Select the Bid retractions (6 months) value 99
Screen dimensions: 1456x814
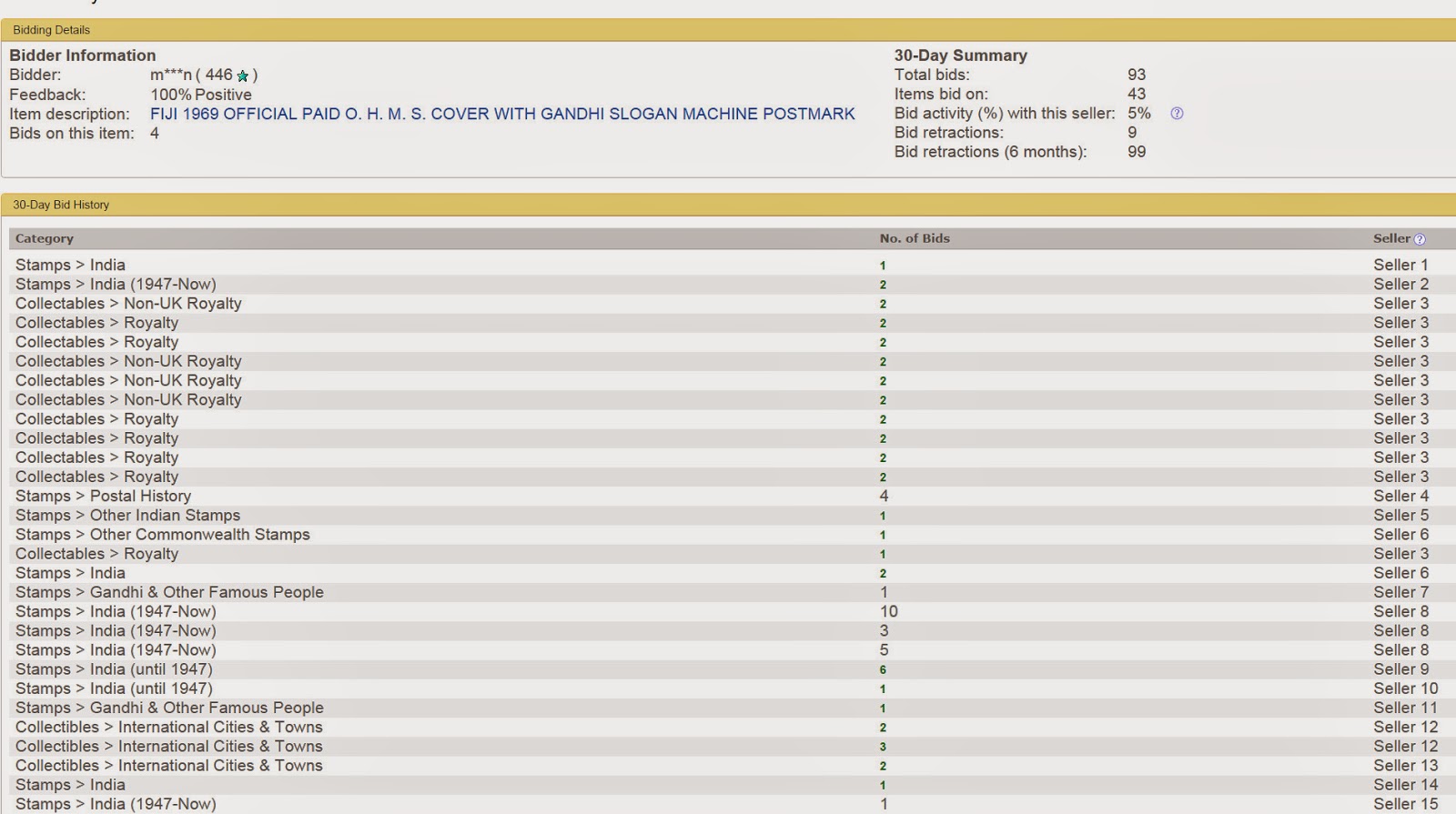point(1137,152)
